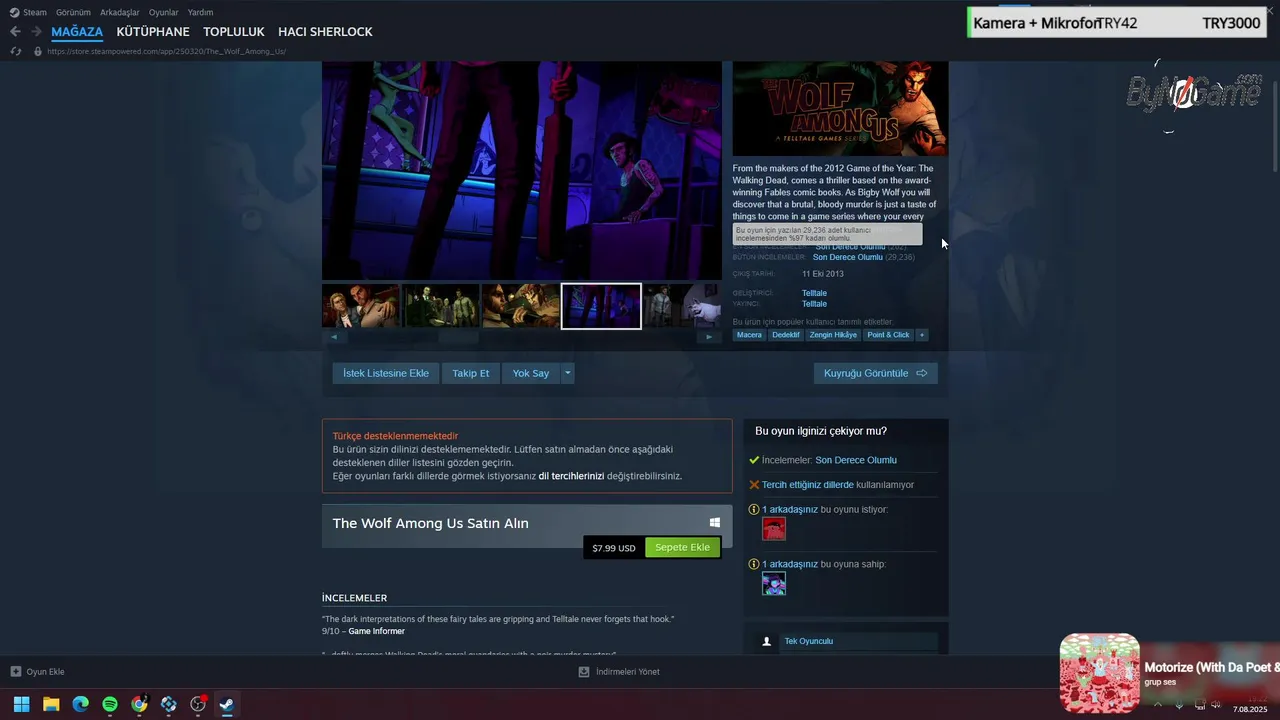Click the Zengin Hikâye tag

point(833,335)
